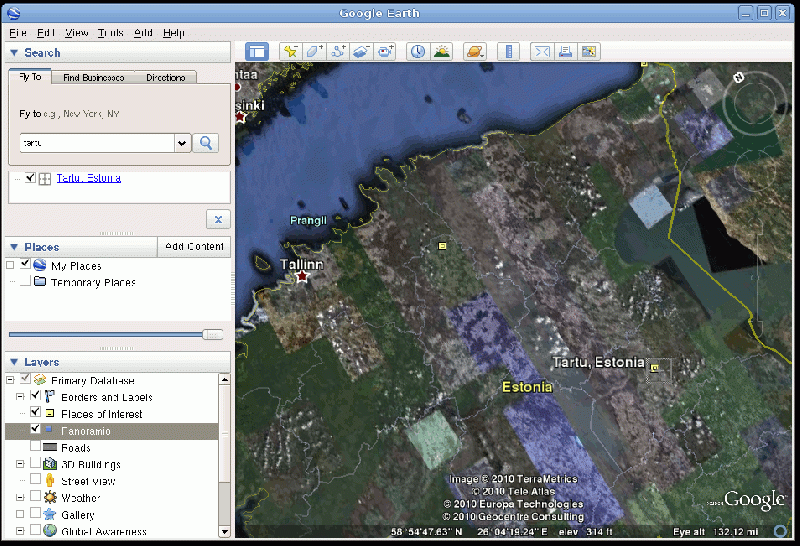Expand the Weather tree node
The image size is (800, 546).
tap(20, 497)
